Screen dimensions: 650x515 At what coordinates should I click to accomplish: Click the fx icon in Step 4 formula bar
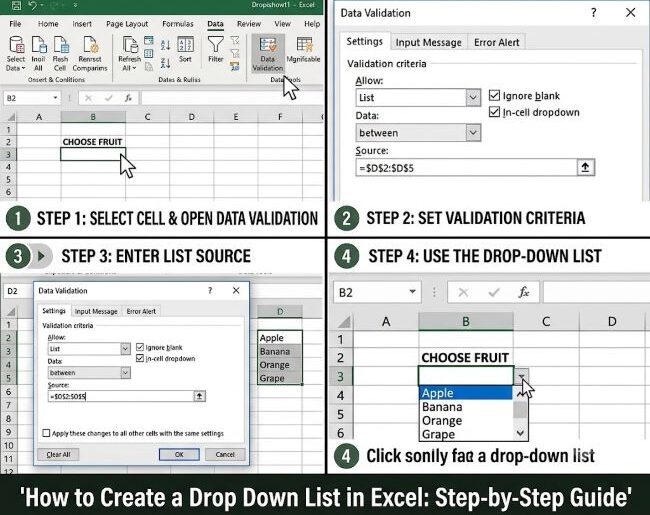524,292
